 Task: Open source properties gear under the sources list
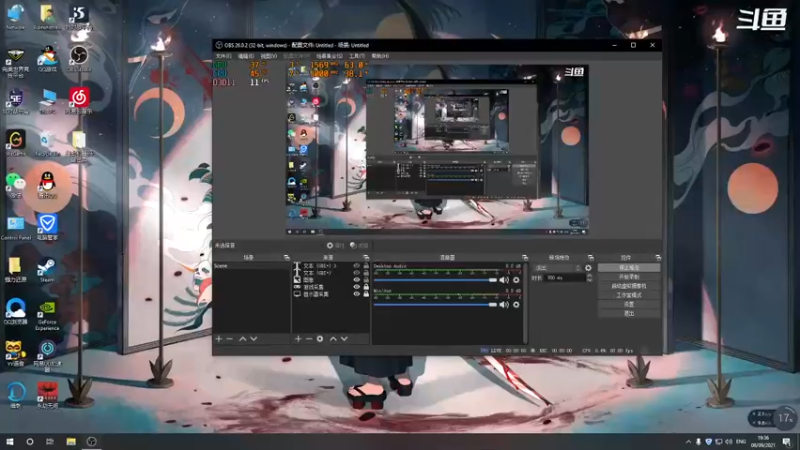[320, 339]
